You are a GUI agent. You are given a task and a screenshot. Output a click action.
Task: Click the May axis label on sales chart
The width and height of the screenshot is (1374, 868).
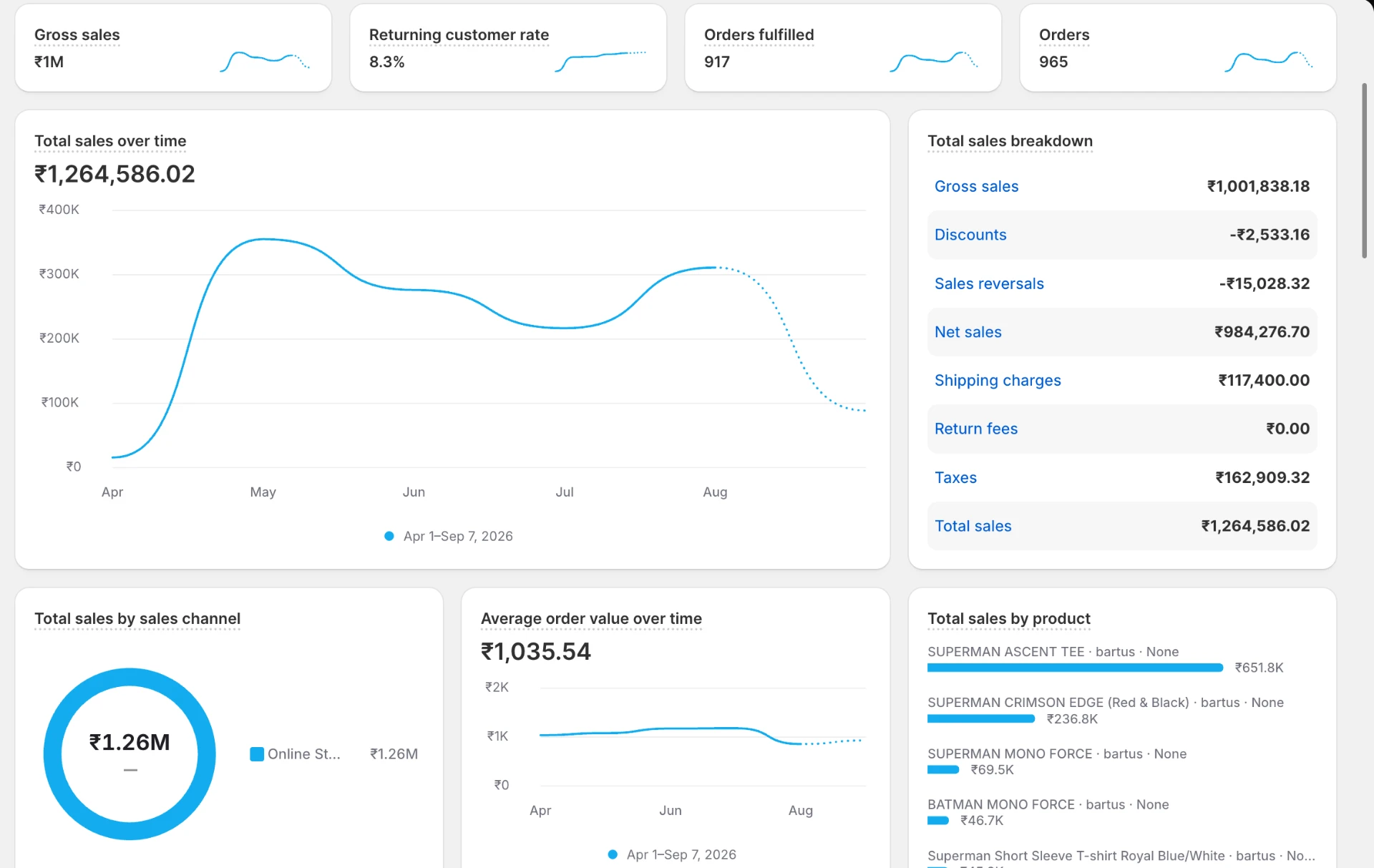[263, 492]
